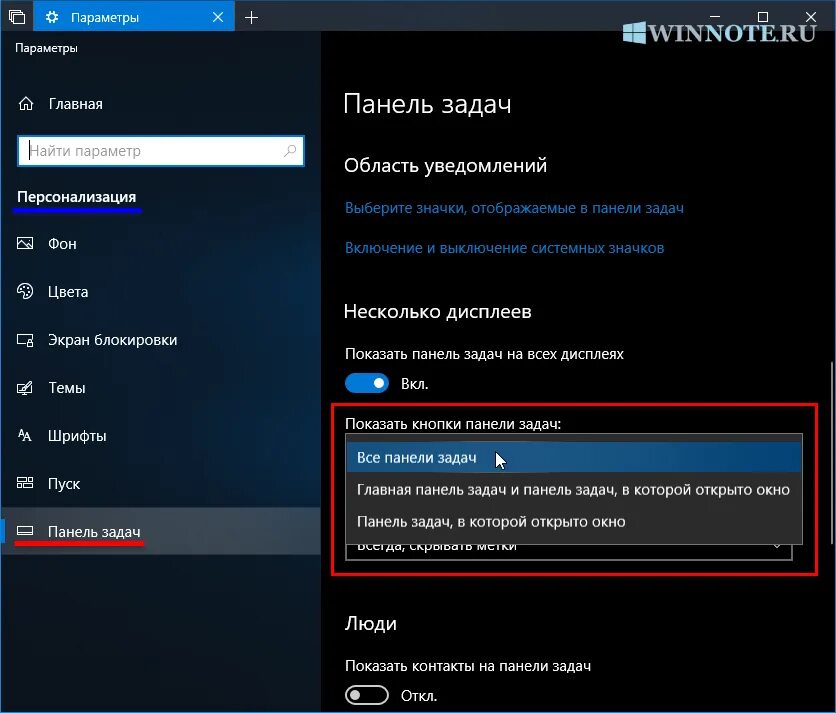
Task: Select Панель задач in the sidebar
Action: click(x=160, y=531)
